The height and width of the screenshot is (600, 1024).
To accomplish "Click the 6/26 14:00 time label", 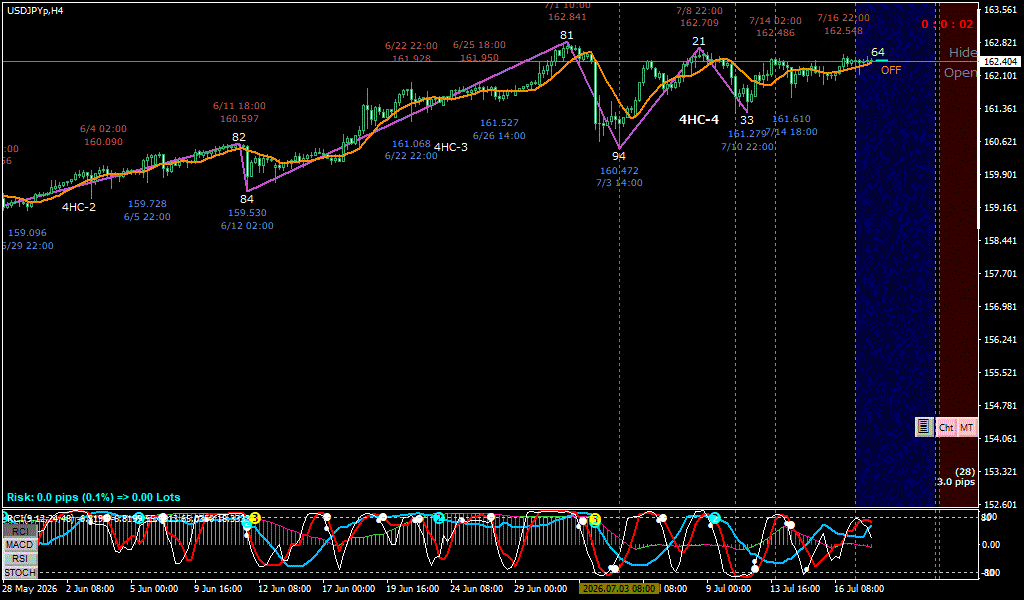I will (499, 136).
